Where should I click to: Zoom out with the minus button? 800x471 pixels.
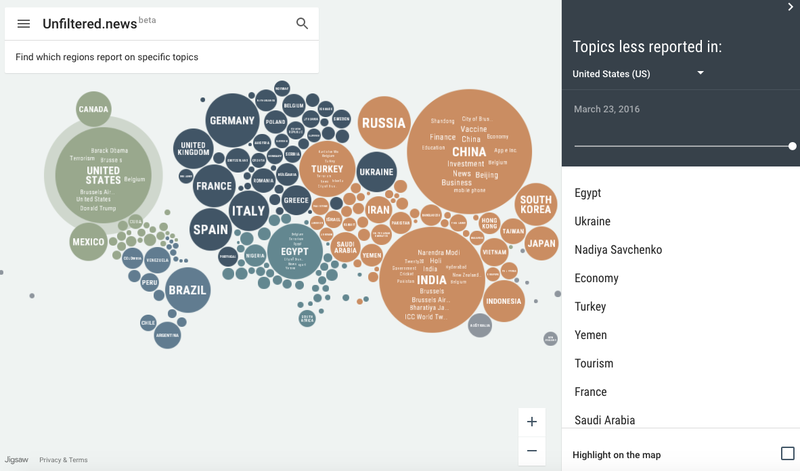click(532, 450)
